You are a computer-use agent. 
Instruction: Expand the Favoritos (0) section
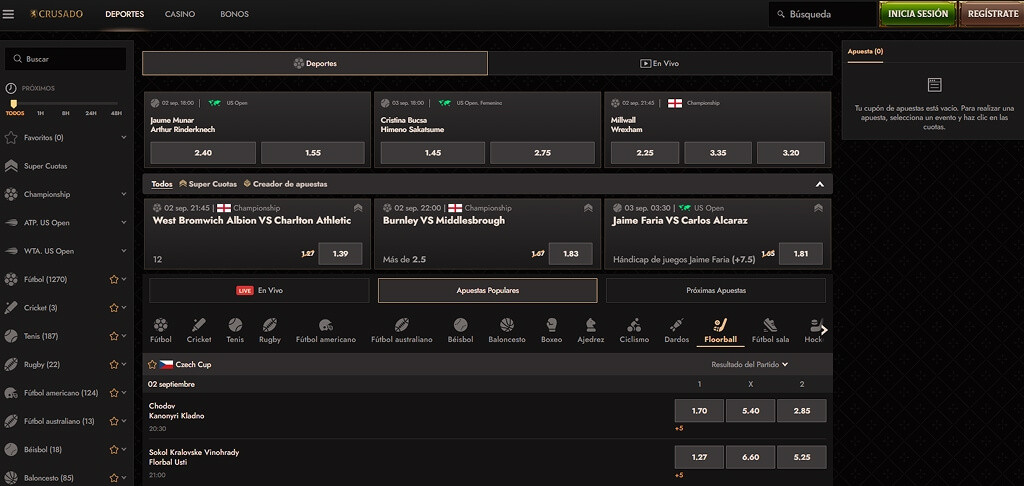click(123, 138)
